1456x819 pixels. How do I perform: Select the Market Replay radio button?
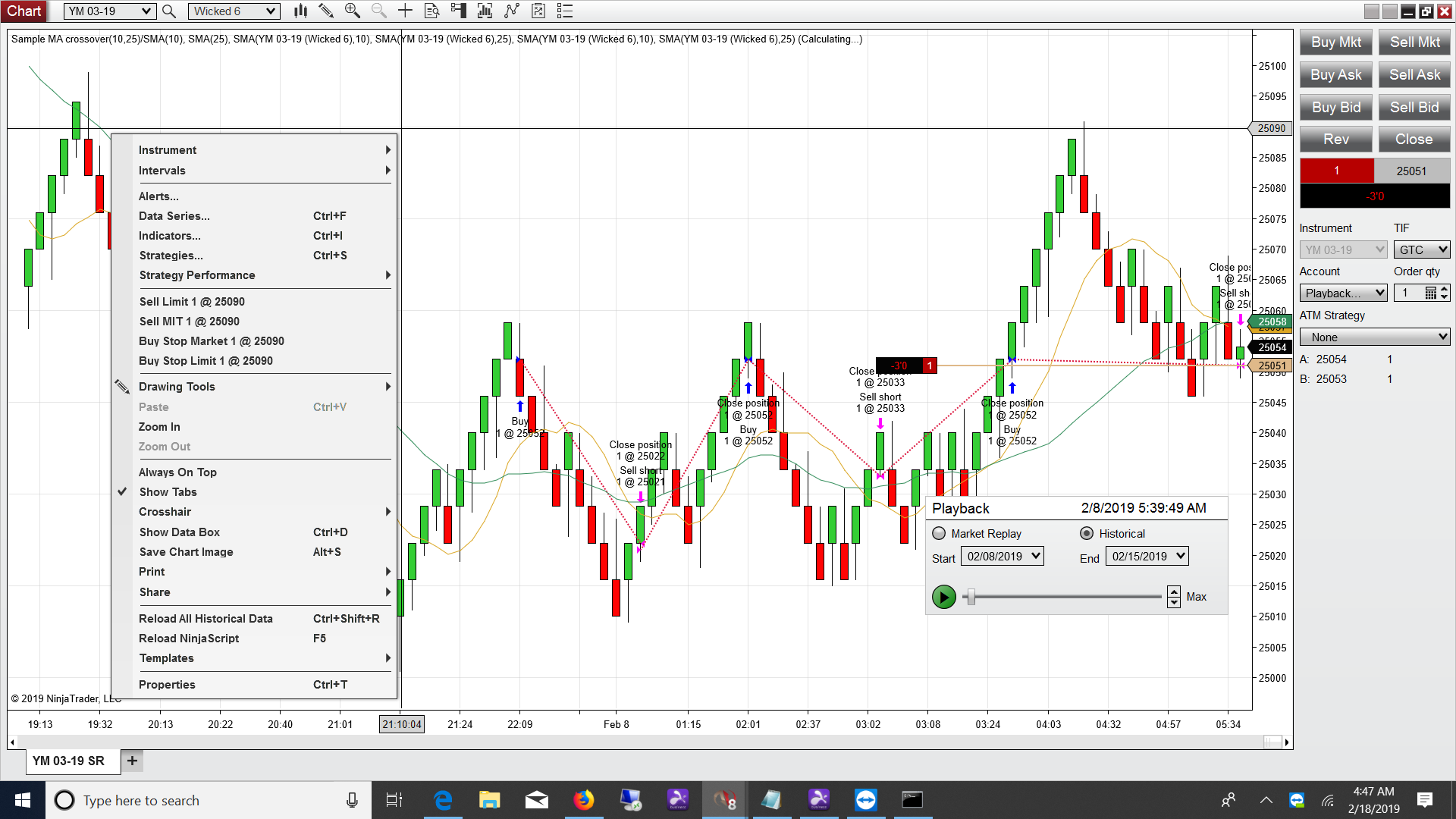pyautogui.click(x=939, y=533)
